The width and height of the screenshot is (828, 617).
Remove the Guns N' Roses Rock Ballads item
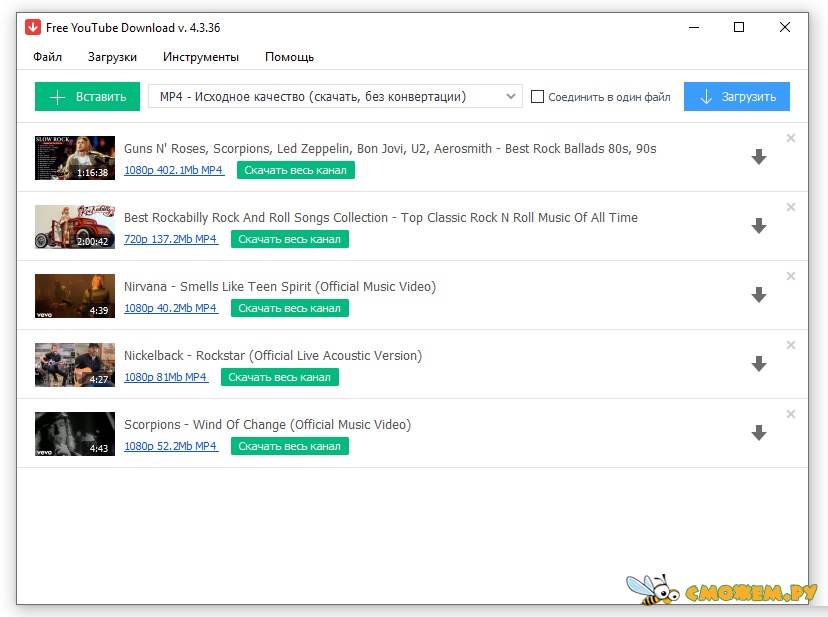coord(791,138)
